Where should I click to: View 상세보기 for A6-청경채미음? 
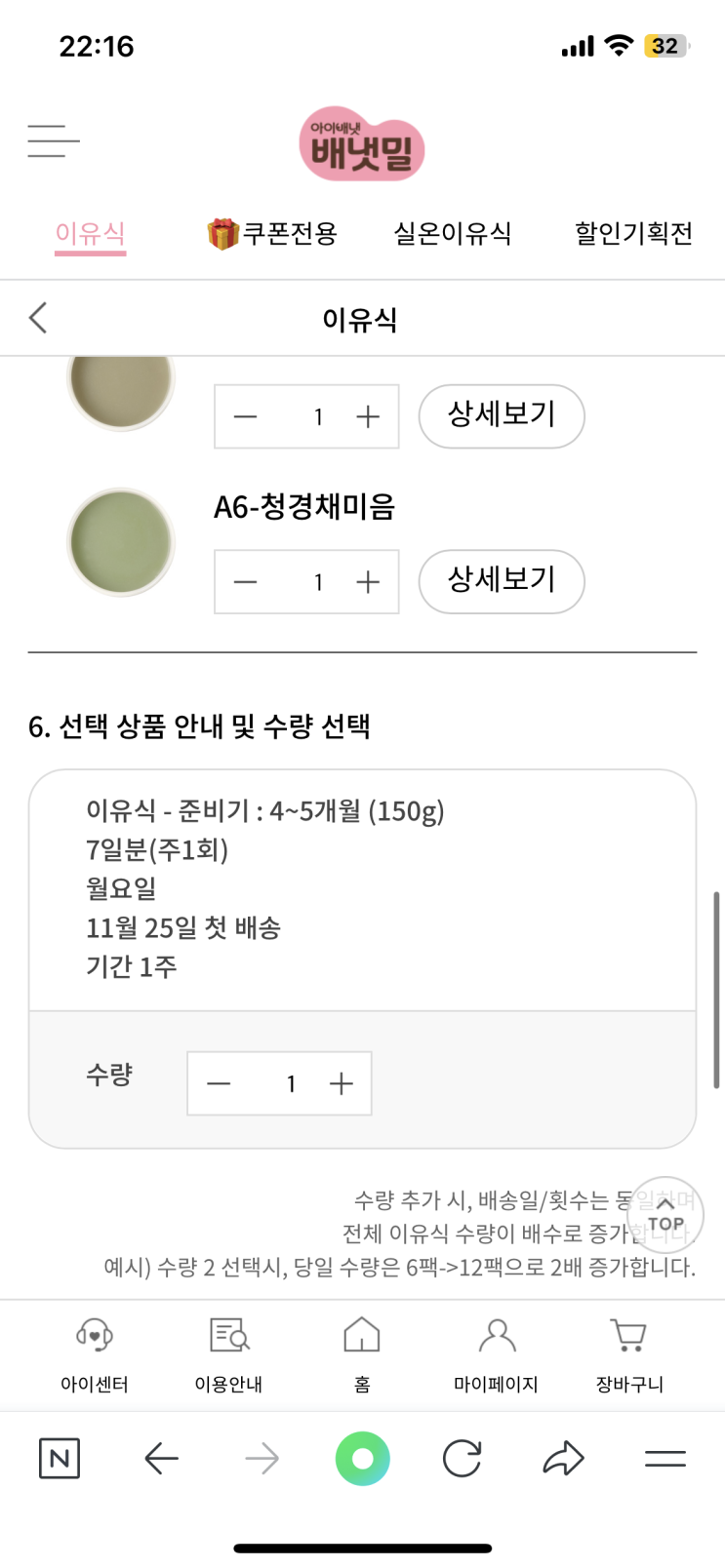(502, 581)
